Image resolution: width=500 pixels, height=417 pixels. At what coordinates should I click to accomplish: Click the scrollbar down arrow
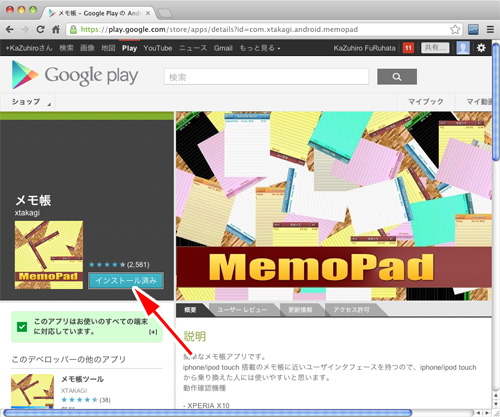496,404
